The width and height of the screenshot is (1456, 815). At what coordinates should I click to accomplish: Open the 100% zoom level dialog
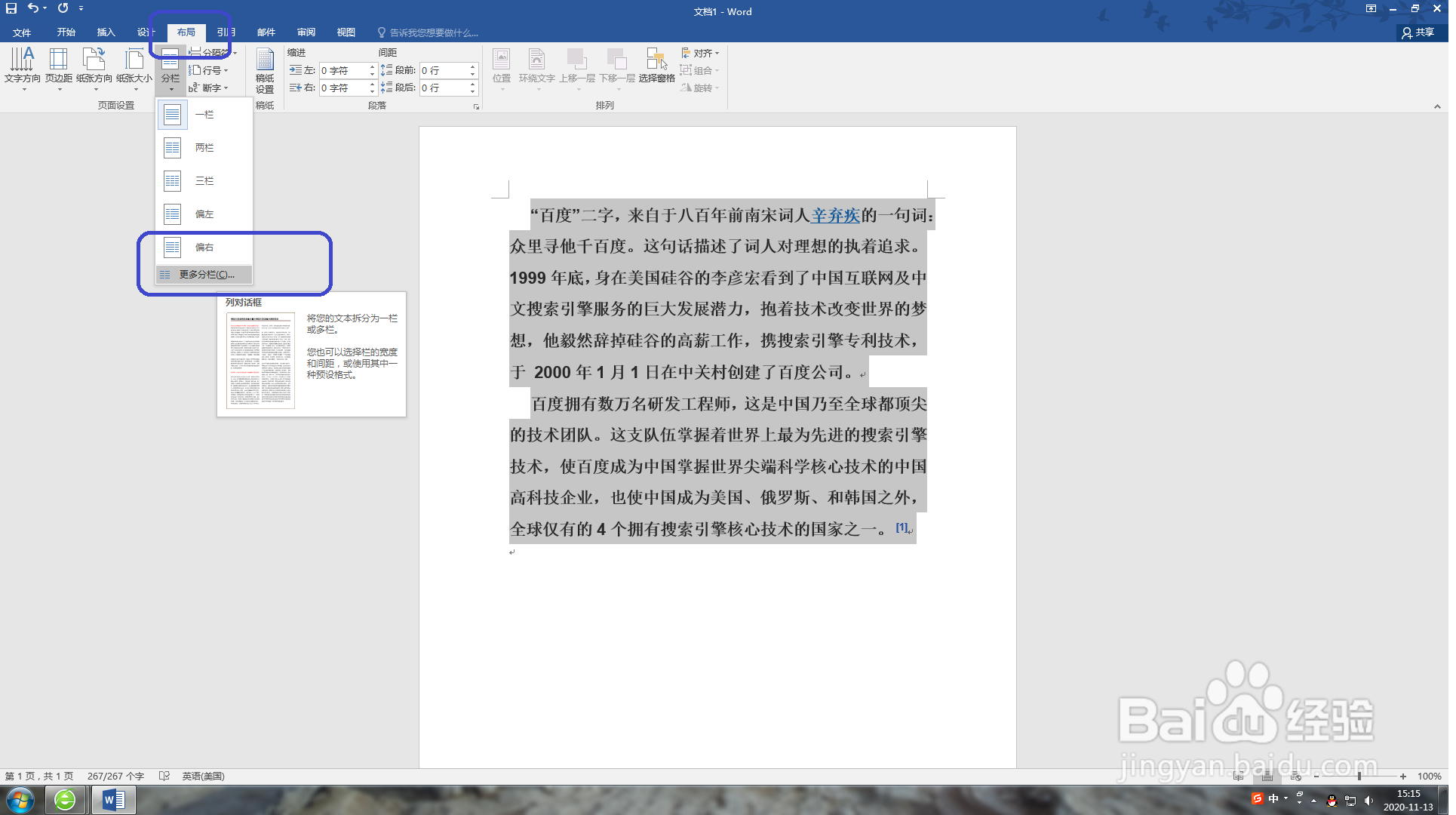click(1430, 777)
